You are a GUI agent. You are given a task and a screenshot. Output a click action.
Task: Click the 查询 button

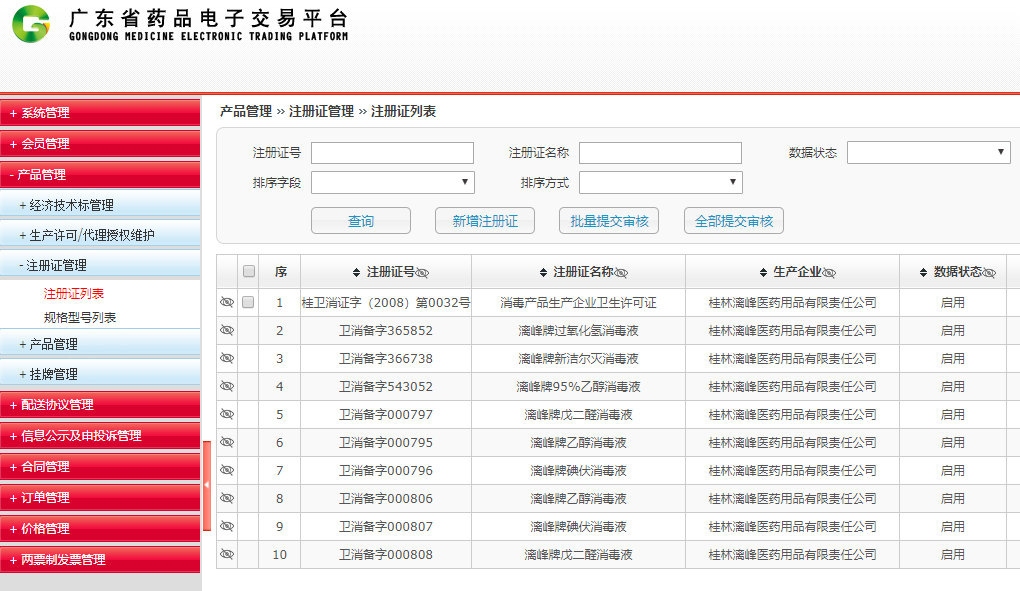(x=361, y=221)
